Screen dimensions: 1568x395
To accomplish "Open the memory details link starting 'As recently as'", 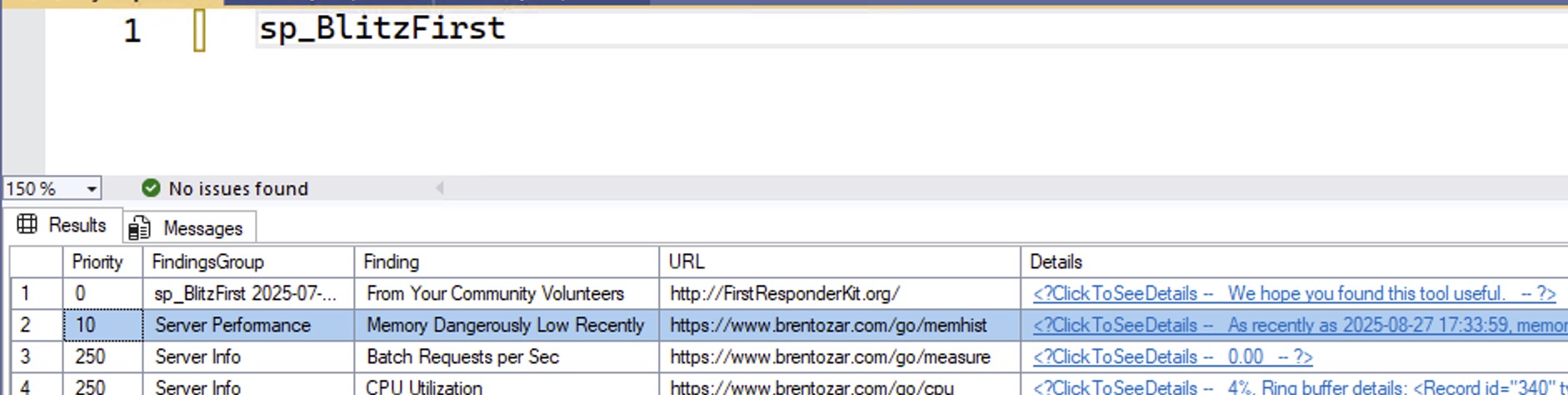I will pos(1300,325).
